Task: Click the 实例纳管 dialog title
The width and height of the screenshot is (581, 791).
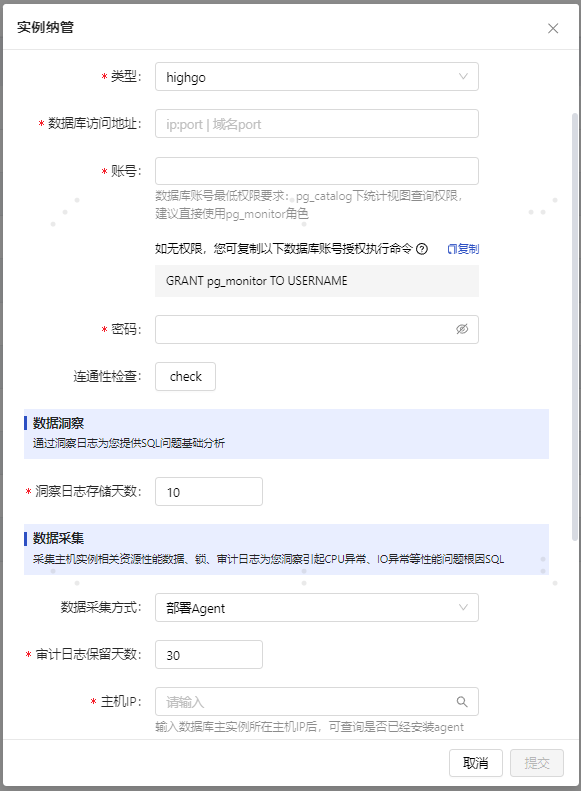Action: pyautogui.click(x=45, y=27)
